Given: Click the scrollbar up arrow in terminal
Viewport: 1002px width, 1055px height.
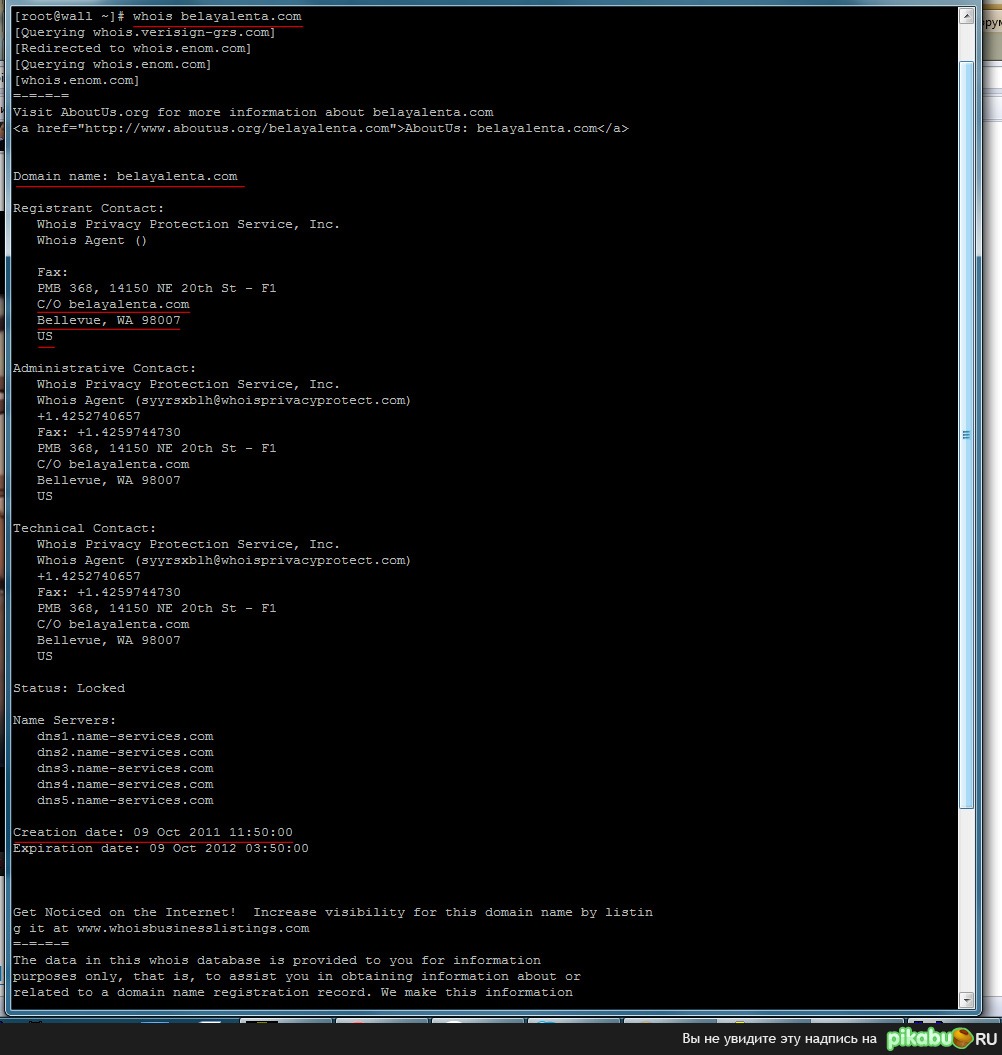Looking at the screenshot, I should point(966,17).
